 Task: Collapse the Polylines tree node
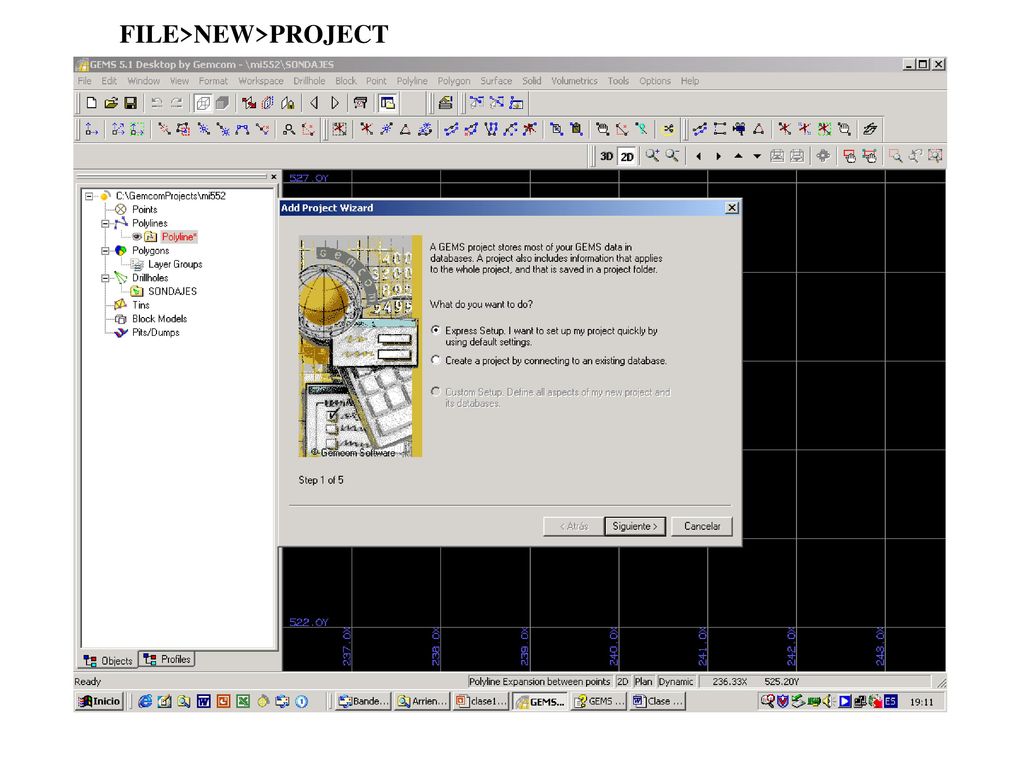tap(105, 223)
